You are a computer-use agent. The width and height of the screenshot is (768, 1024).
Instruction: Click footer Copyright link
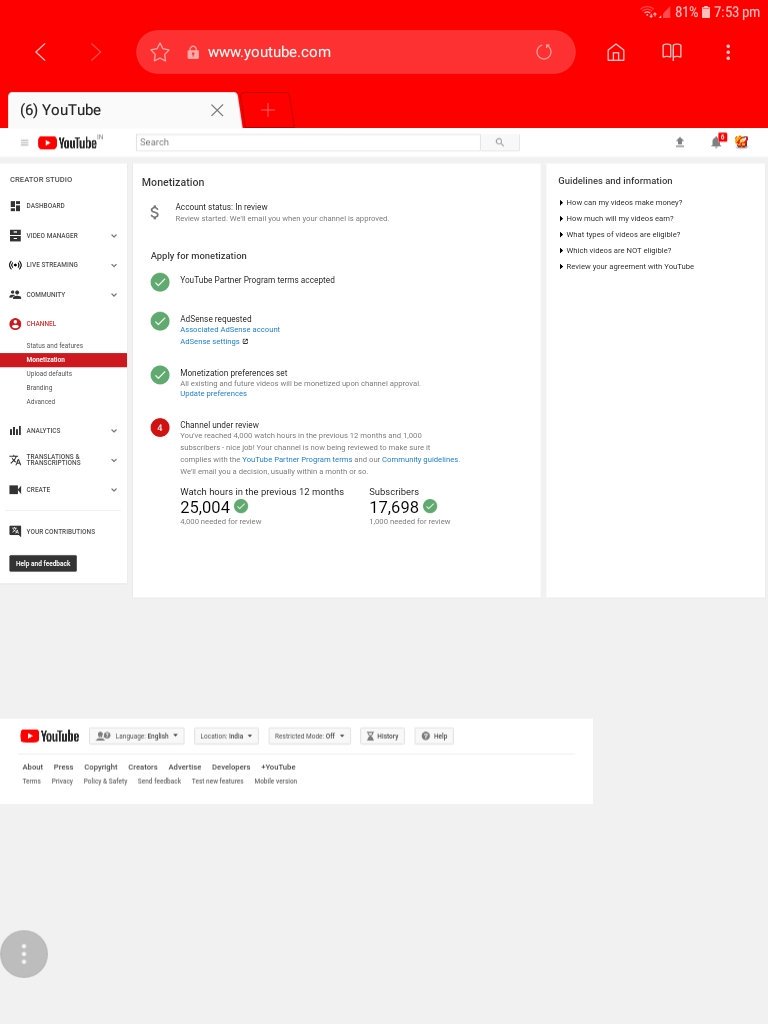coord(101,767)
